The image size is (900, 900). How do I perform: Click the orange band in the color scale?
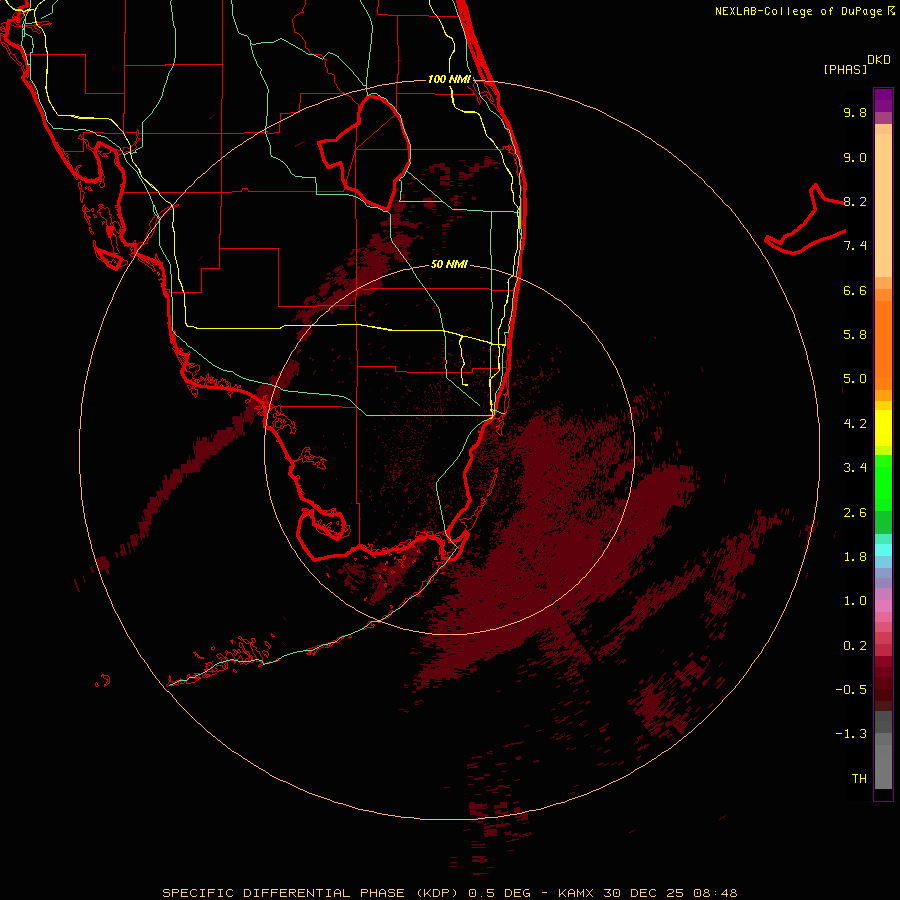point(883,344)
